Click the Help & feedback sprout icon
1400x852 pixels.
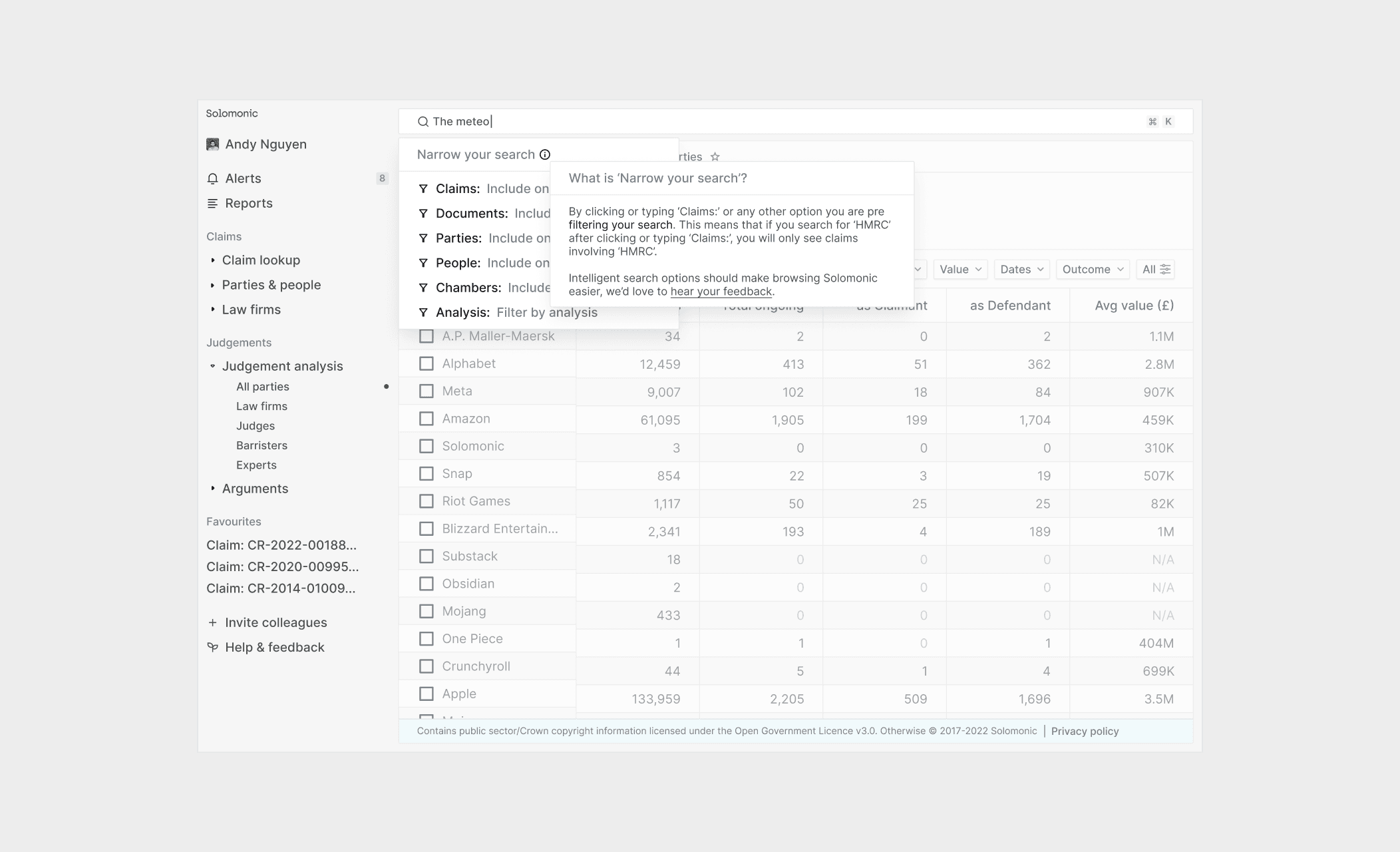tap(213, 647)
